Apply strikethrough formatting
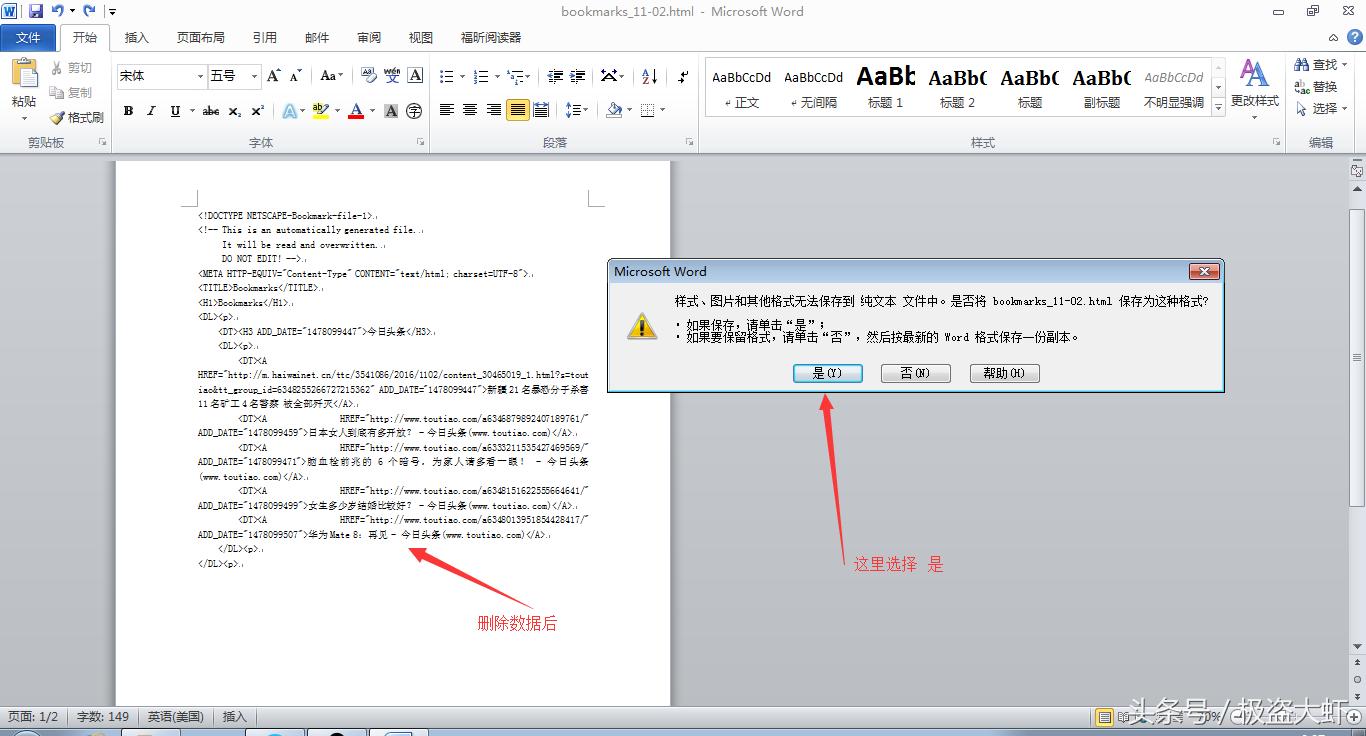 (x=211, y=111)
